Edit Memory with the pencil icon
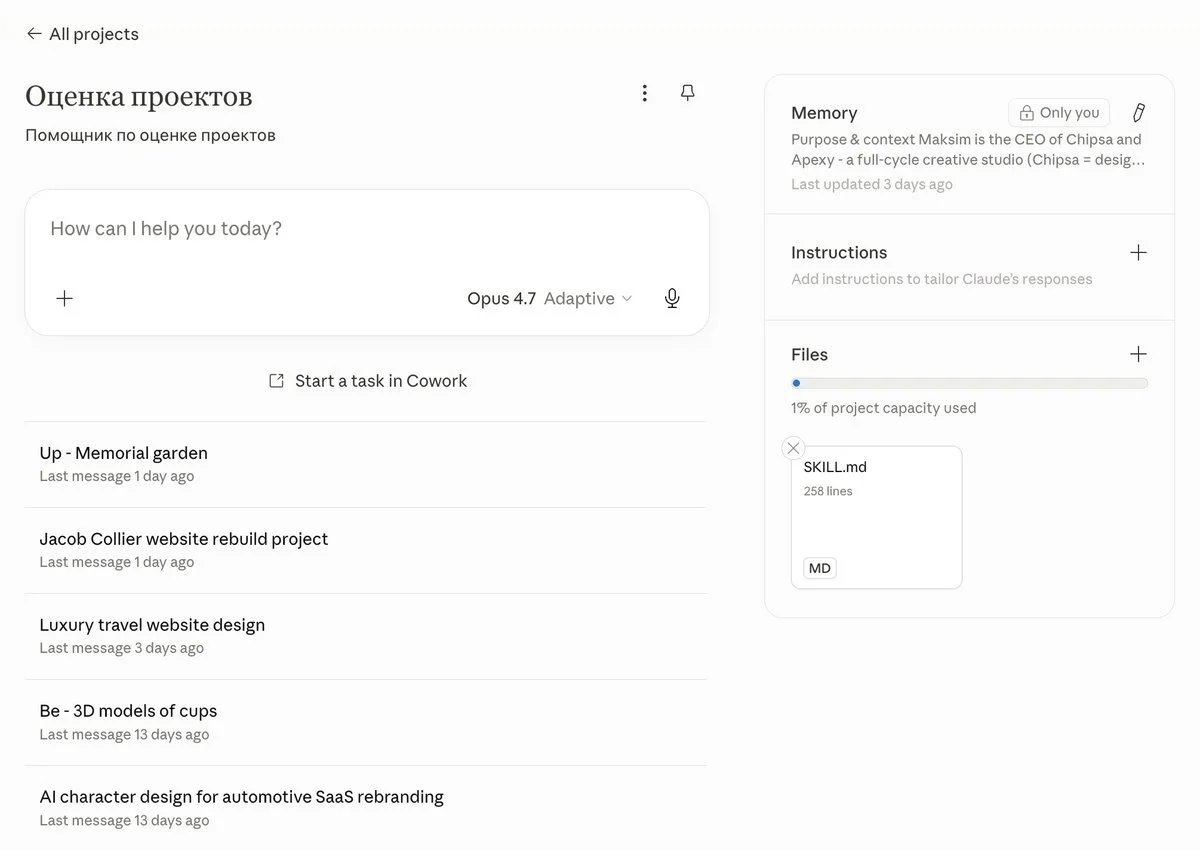The image size is (1200, 851). [1138, 113]
